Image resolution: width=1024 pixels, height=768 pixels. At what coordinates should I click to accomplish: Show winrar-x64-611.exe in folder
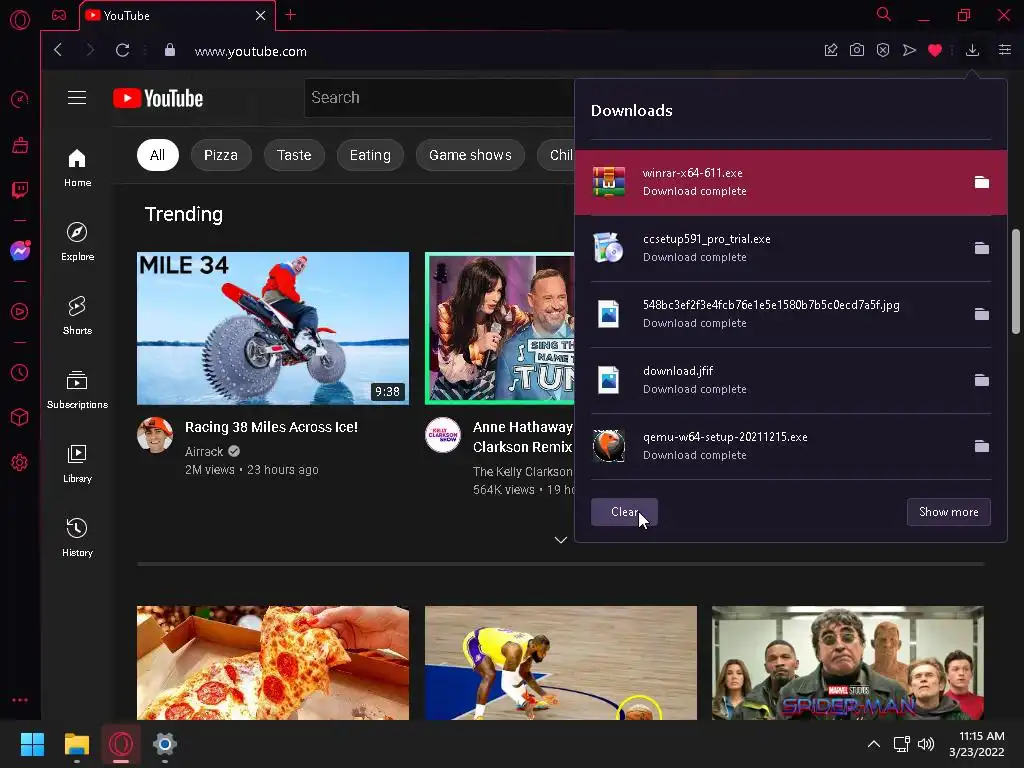pyautogui.click(x=982, y=182)
